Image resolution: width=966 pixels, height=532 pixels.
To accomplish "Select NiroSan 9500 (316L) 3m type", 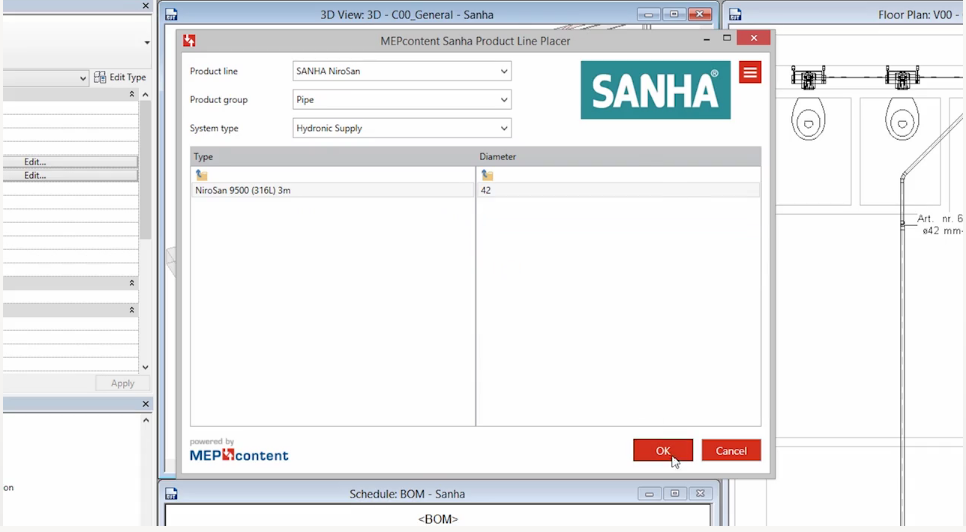I will click(x=243, y=190).
